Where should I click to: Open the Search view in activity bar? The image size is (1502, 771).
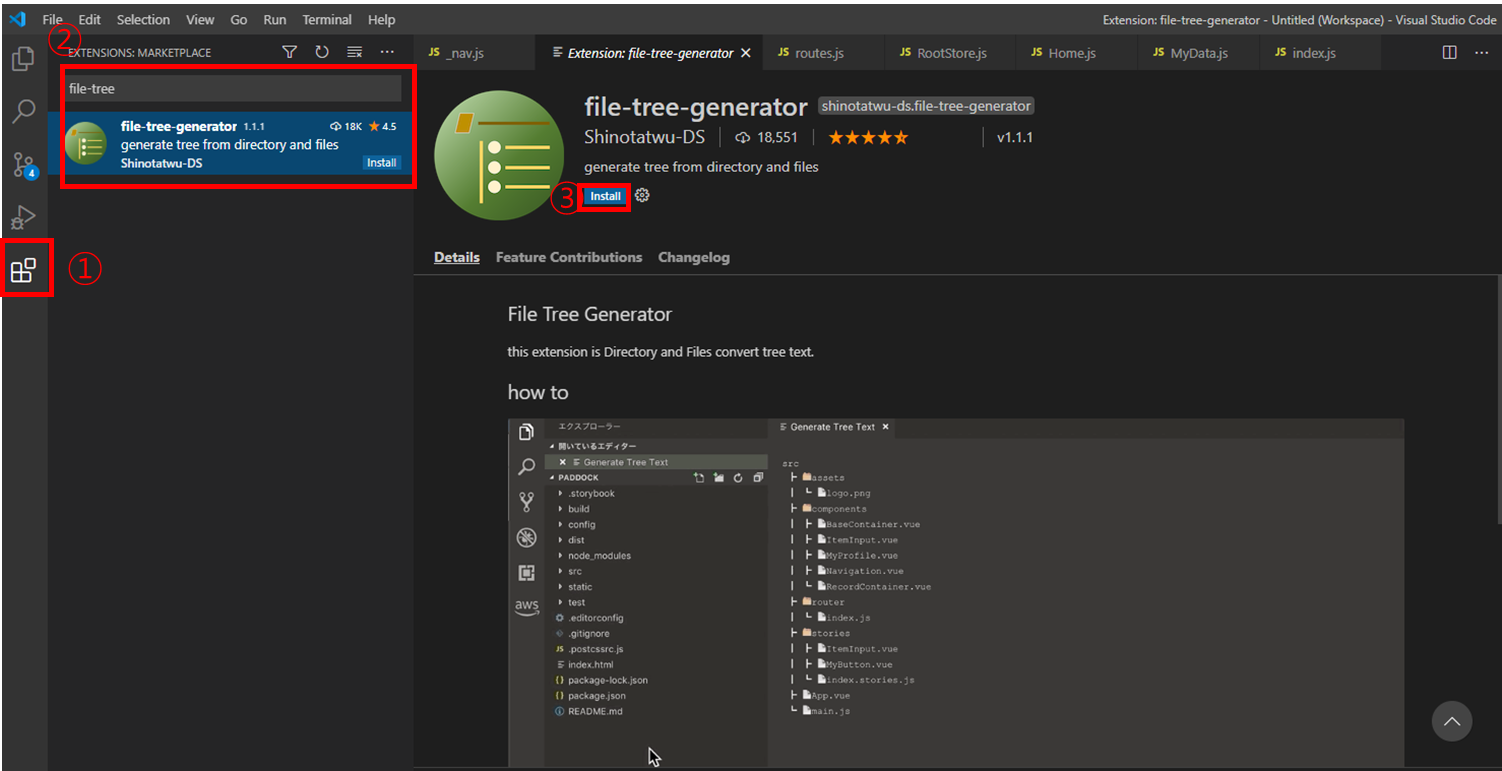pyautogui.click(x=23, y=111)
